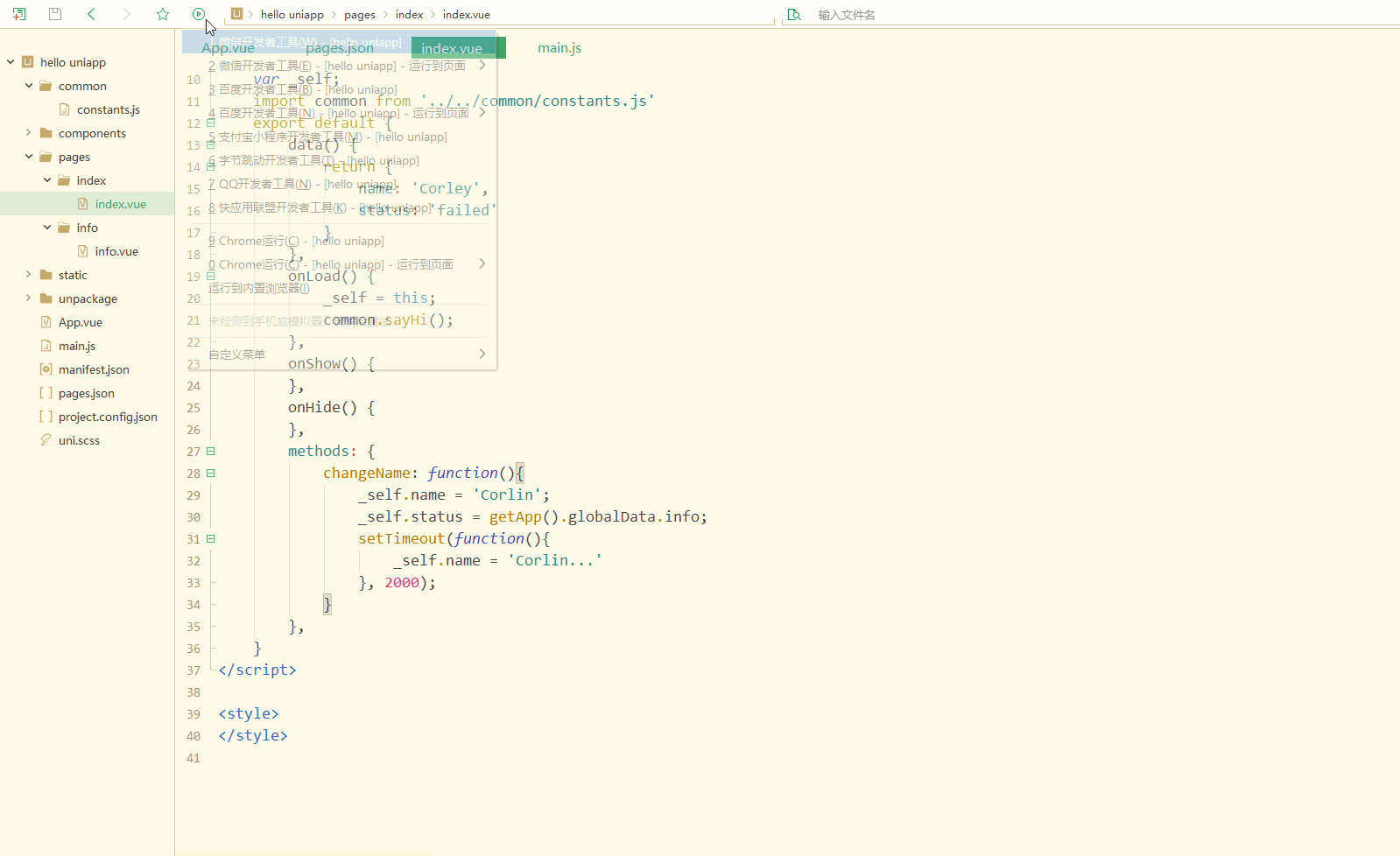Click the constants.js file icon
This screenshot has width=1400, height=856.
(x=64, y=109)
